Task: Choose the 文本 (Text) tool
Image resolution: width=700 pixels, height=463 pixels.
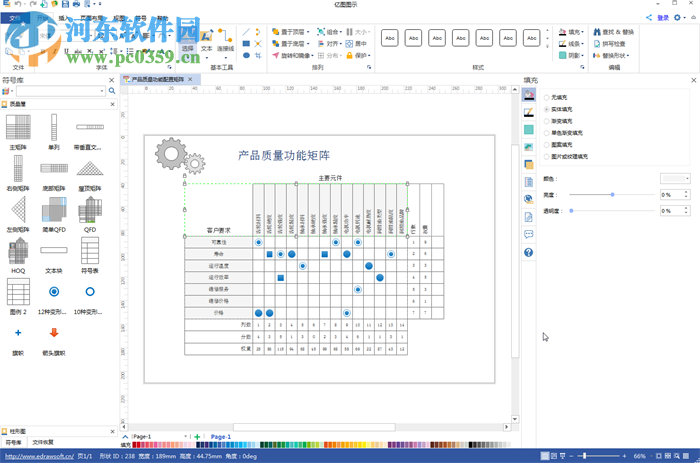Action: (206, 41)
